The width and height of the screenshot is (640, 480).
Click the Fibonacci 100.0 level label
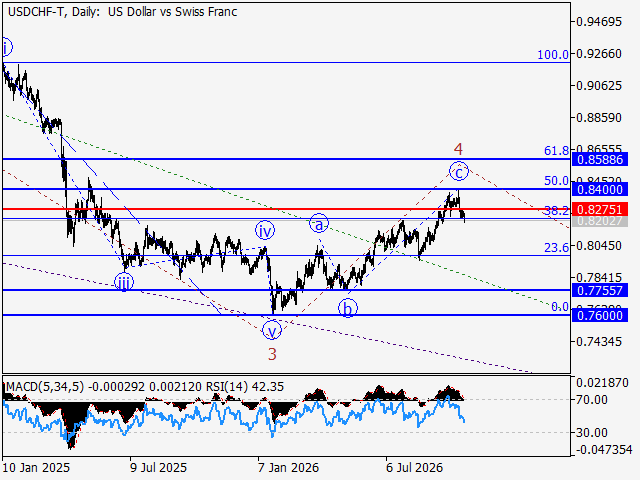tap(553, 54)
